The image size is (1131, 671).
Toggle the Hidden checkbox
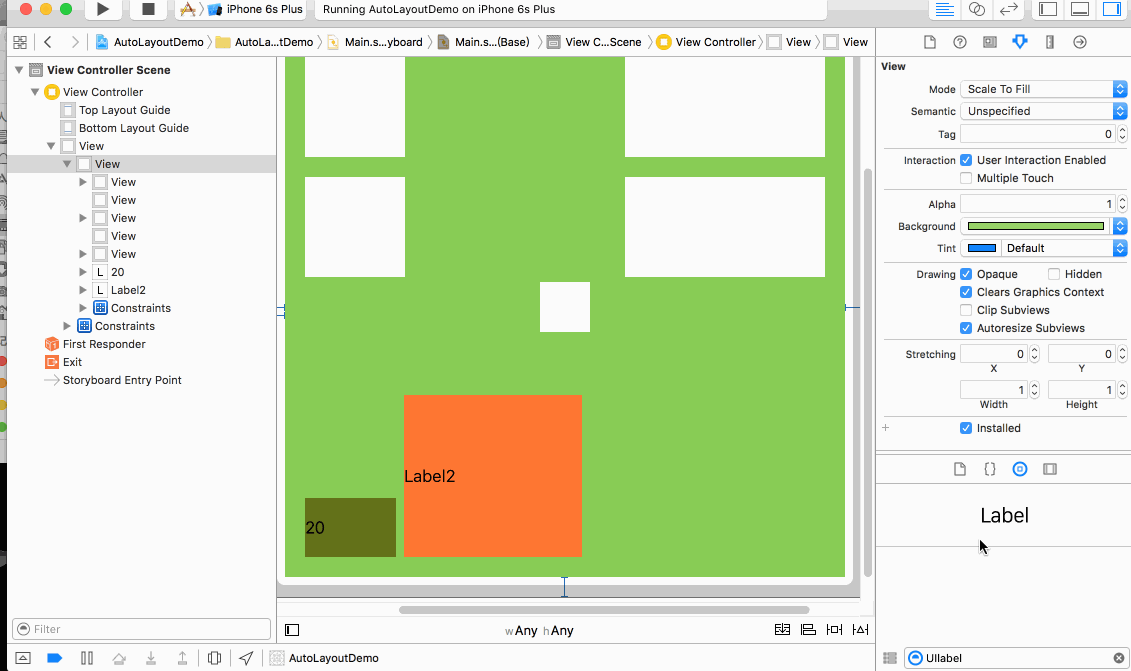pos(1054,274)
